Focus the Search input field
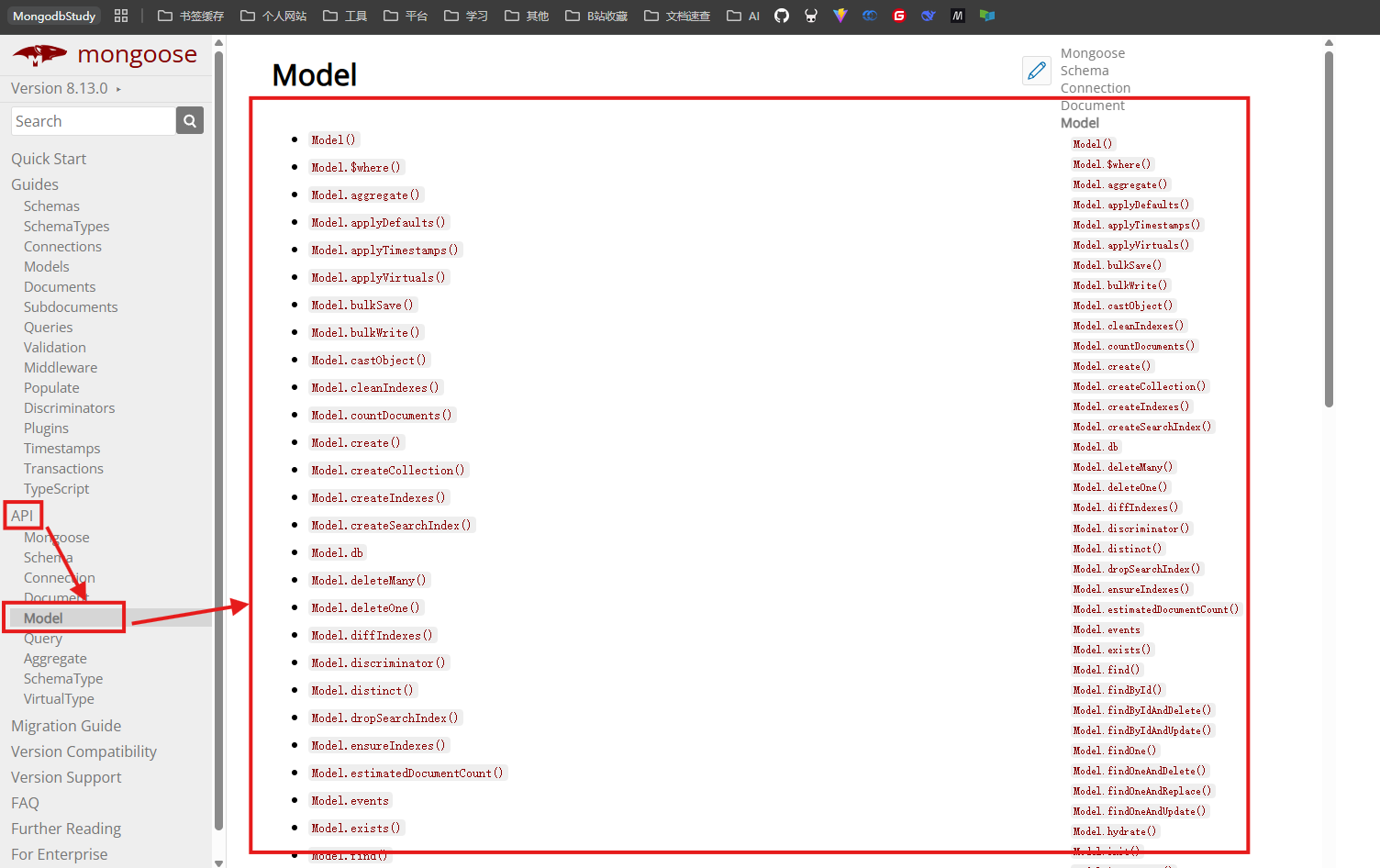Screen dimensions: 1380x868 coord(94,120)
